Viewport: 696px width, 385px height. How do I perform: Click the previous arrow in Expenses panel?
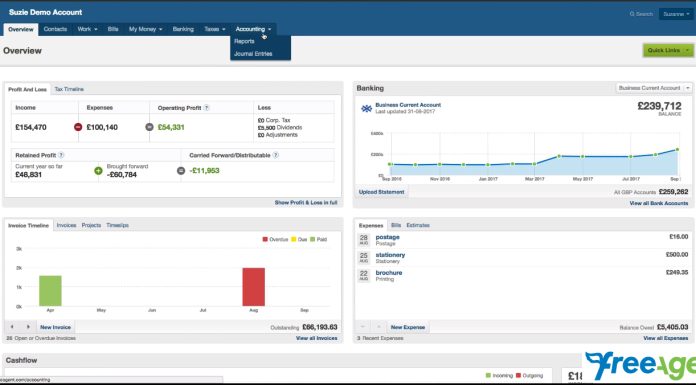click(x=363, y=327)
